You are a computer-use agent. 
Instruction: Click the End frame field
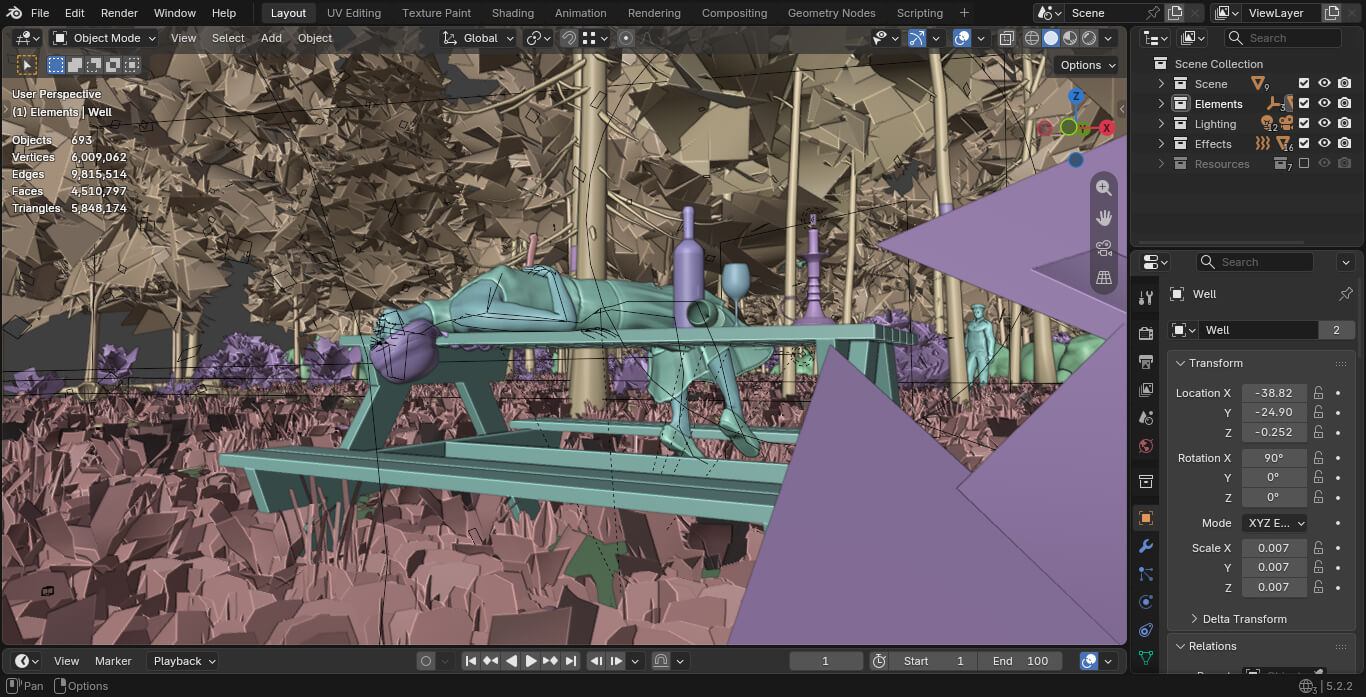coord(1020,661)
